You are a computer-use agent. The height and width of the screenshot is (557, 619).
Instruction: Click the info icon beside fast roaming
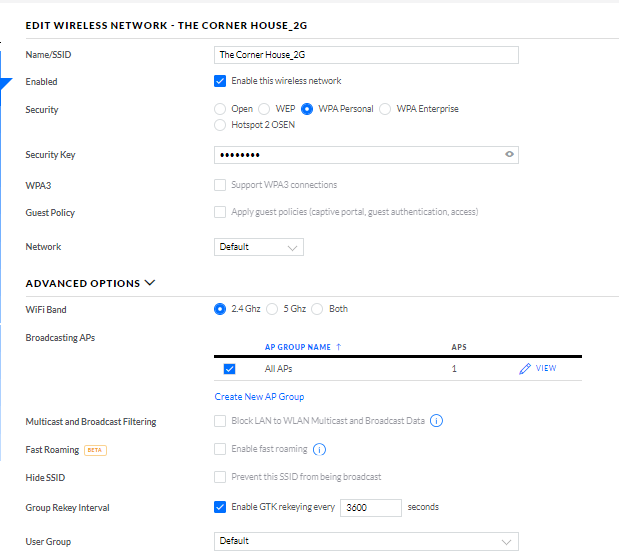coord(320,449)
